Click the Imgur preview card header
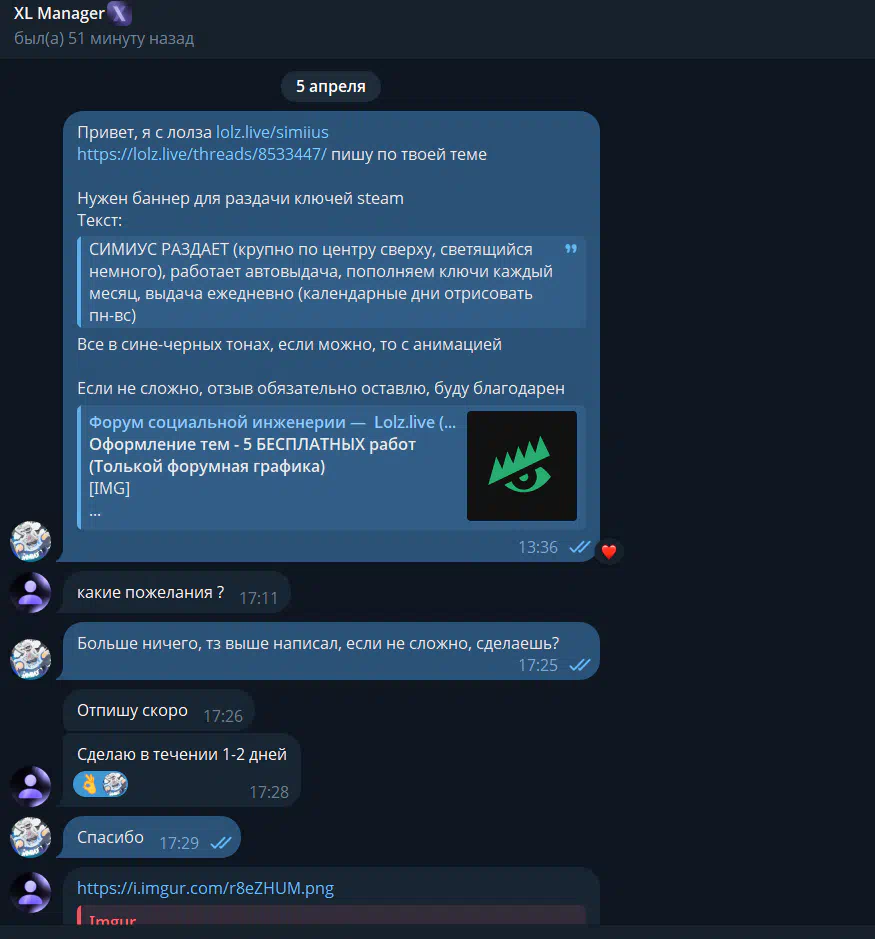 [x=113, y=918]
